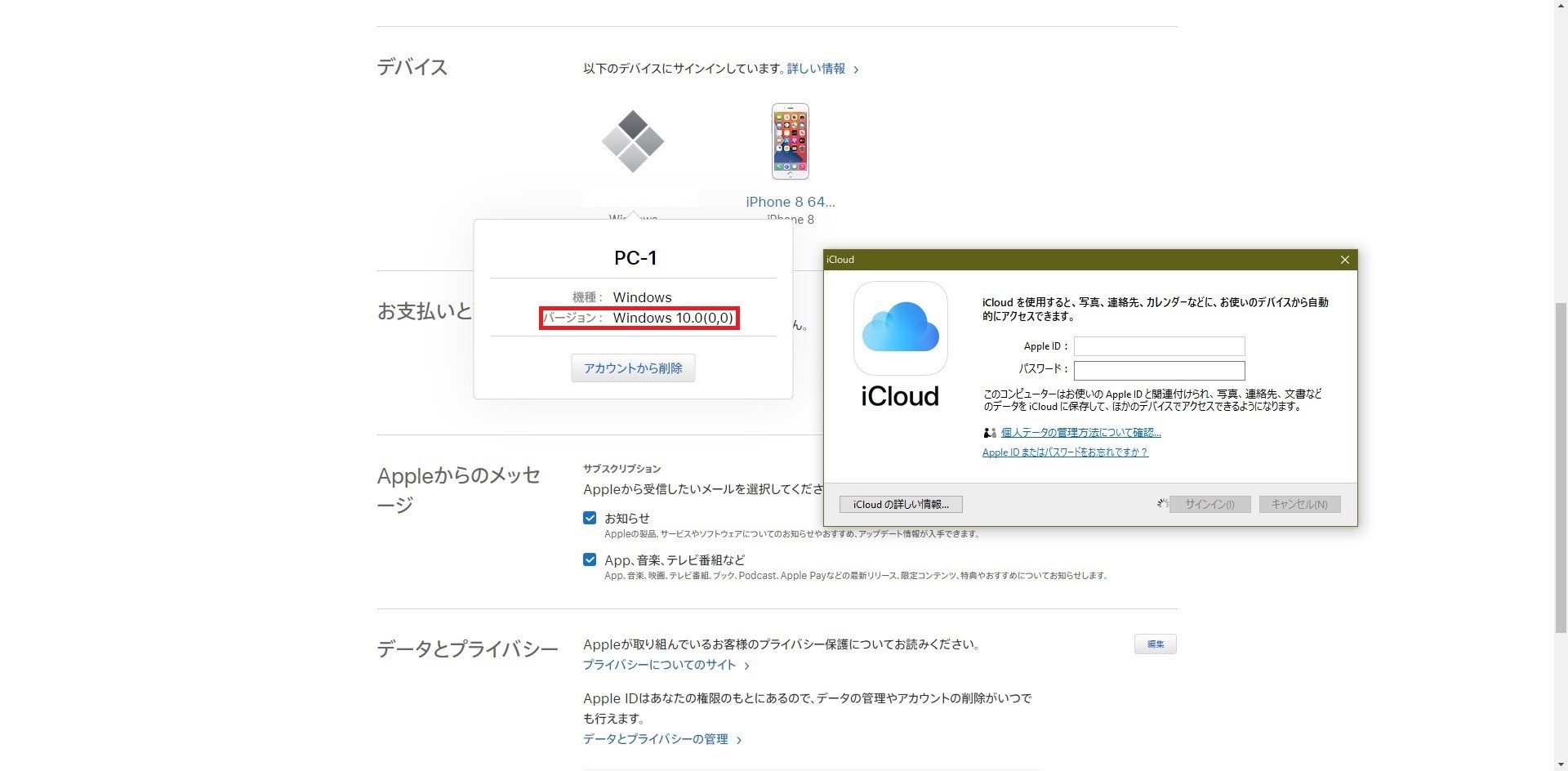This screenshot has width=1568, height=771.
Task: Select the iPhone 8 device thumbnail
Action: pyautogui.click(x=791, y=141)
